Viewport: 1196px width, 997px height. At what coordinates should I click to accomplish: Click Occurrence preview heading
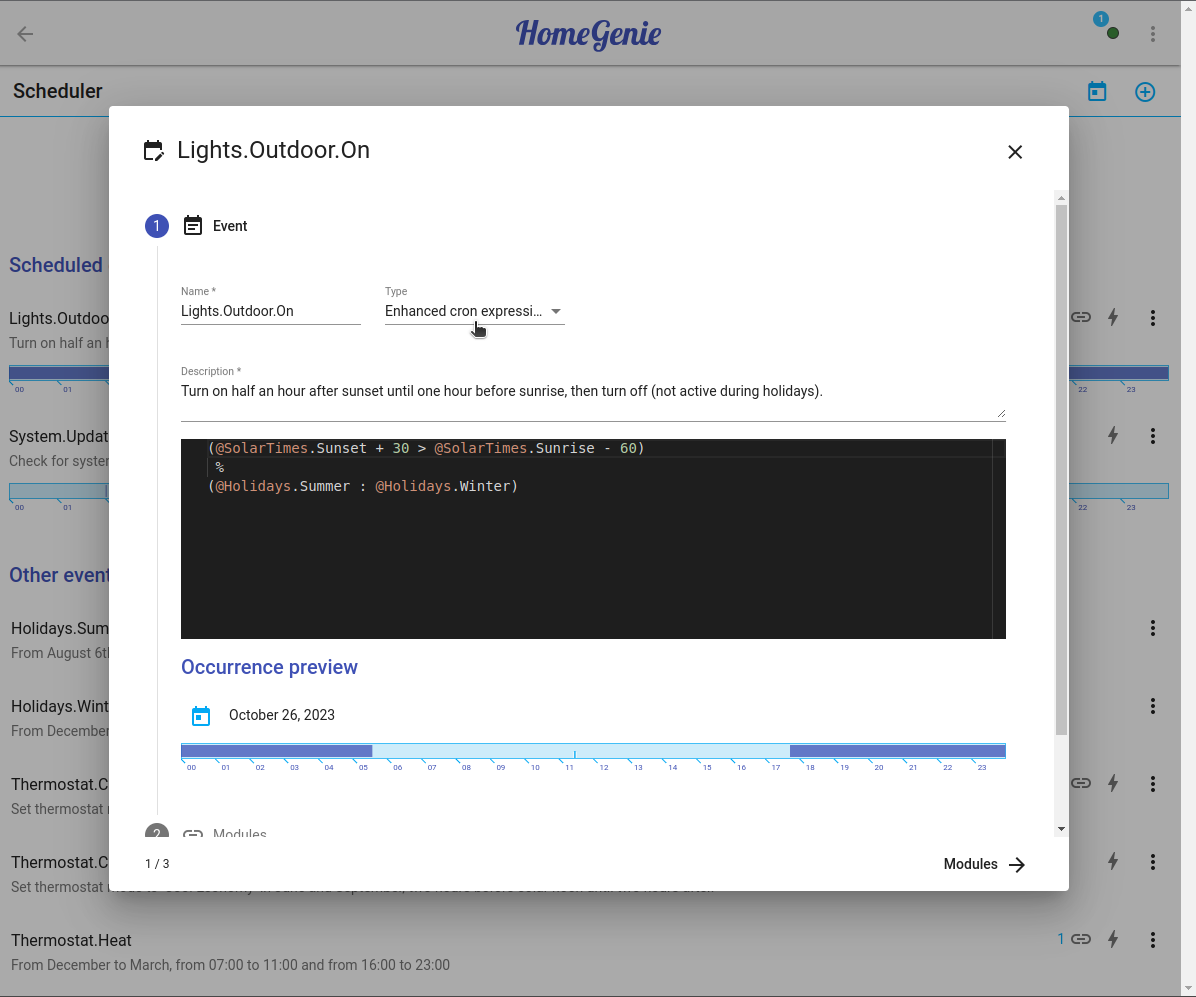269,667
